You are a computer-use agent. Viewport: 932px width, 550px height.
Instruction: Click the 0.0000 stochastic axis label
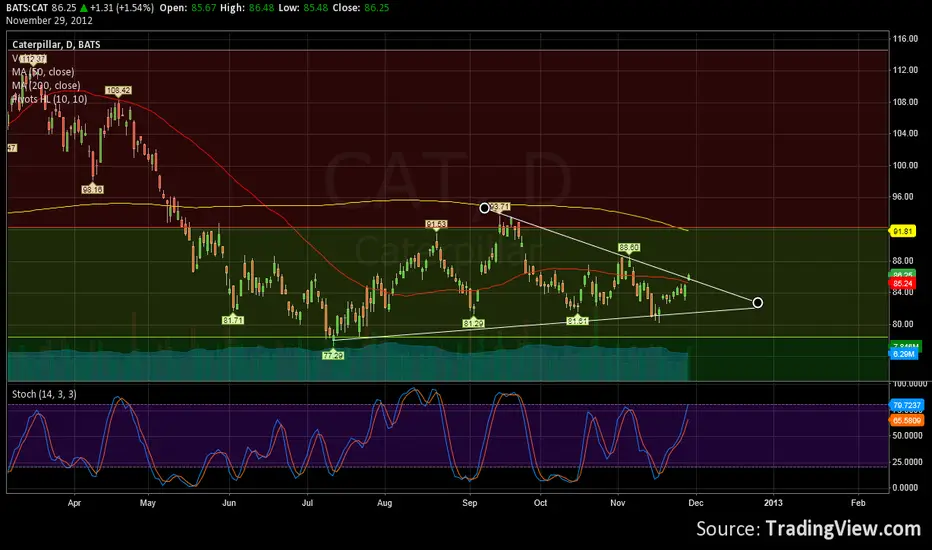pos(906,488)
